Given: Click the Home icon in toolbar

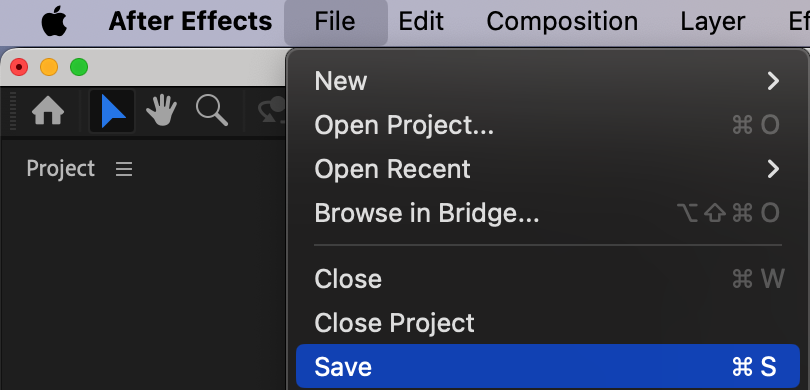Looking at the screenshot, I should point(48,111).
